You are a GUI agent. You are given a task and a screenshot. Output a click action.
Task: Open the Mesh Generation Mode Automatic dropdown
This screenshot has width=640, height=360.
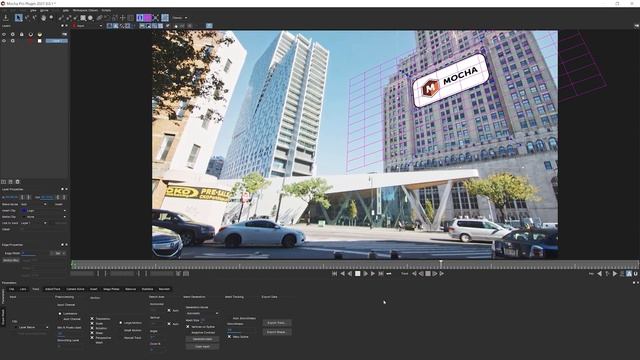(202, 313)
